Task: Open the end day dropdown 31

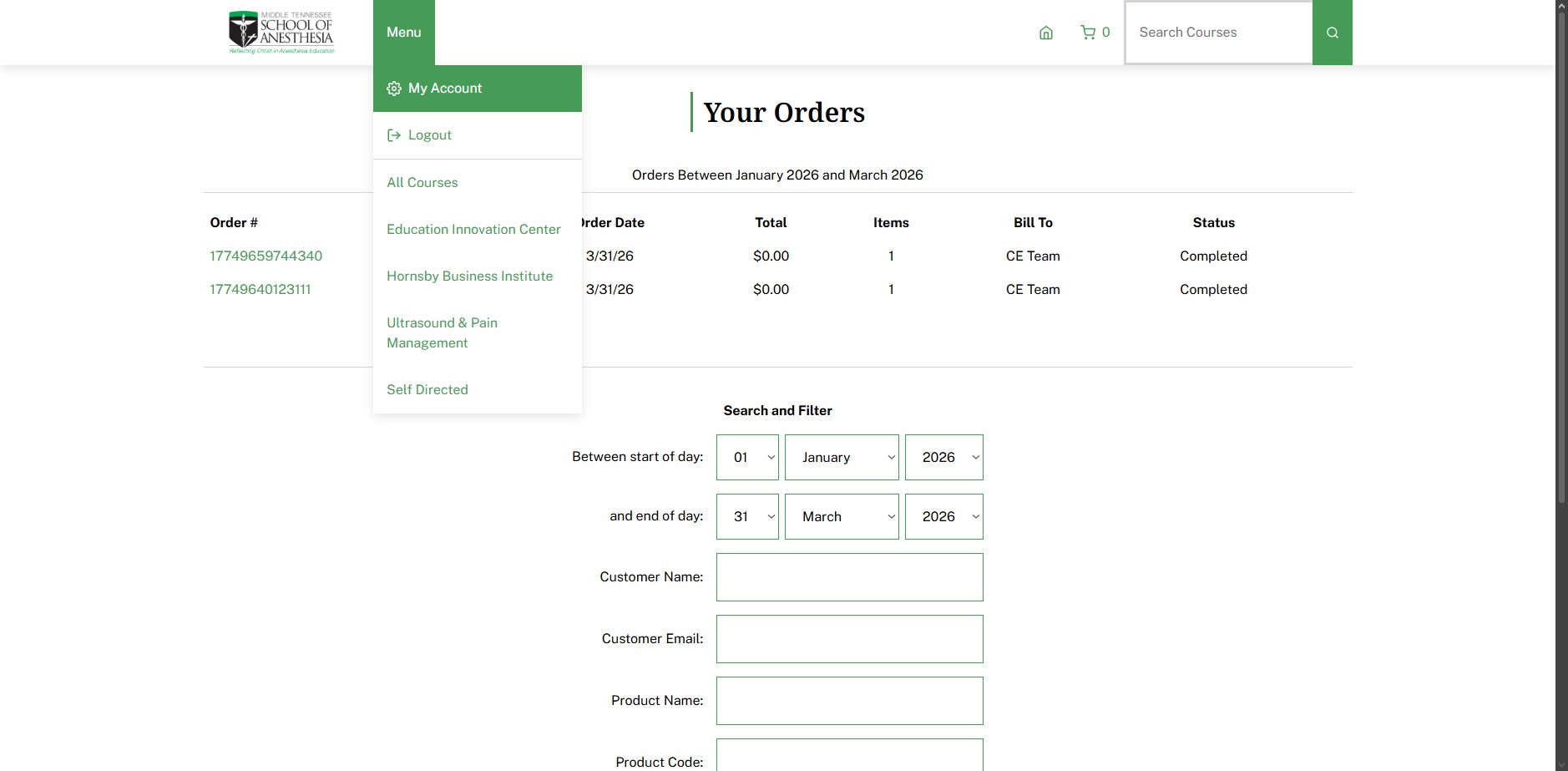Action: point(747,516)
